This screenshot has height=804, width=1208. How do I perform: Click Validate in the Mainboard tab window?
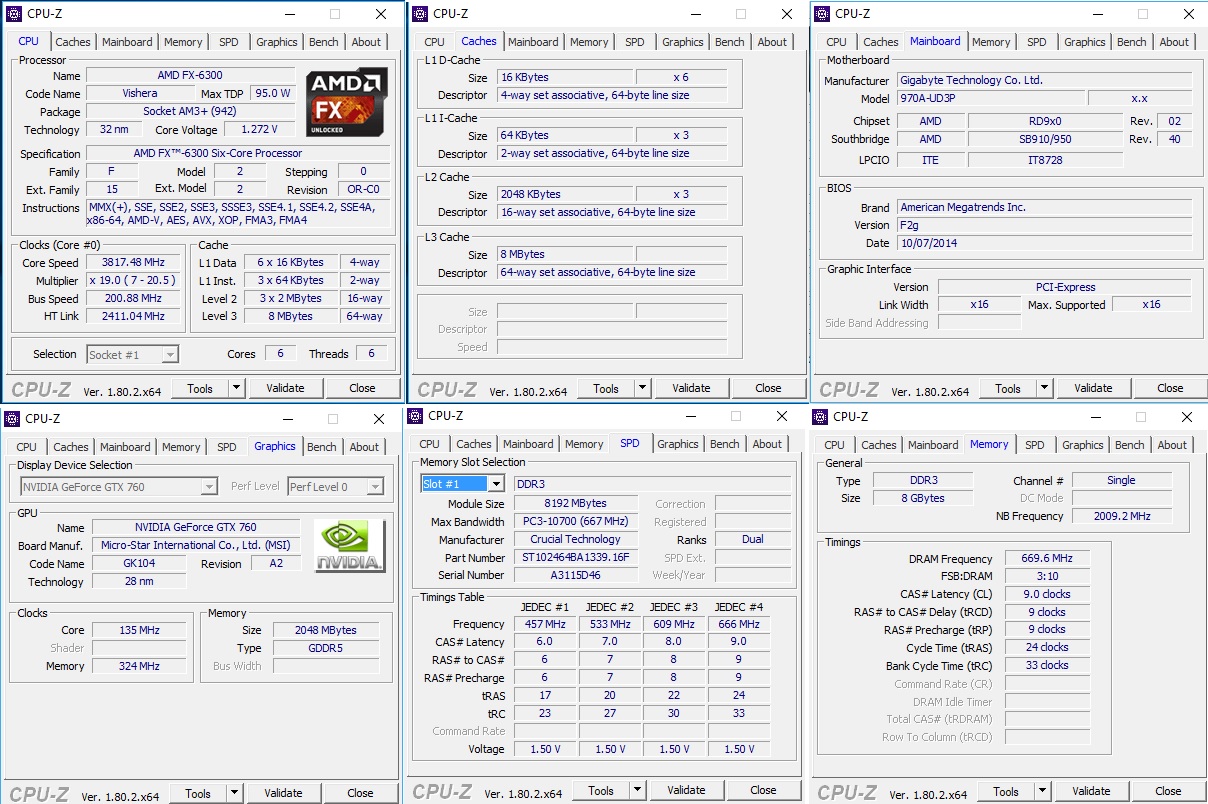(x=1093, y=388)
